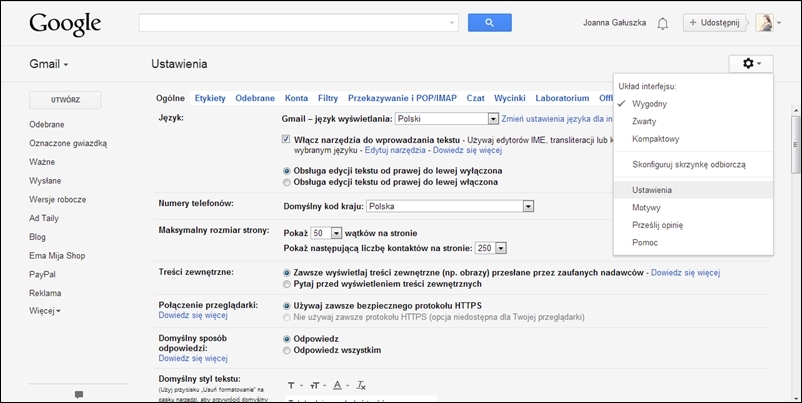Click the blue search magnifier button
This screenshot has width=802, height=403.
point(489,23)
